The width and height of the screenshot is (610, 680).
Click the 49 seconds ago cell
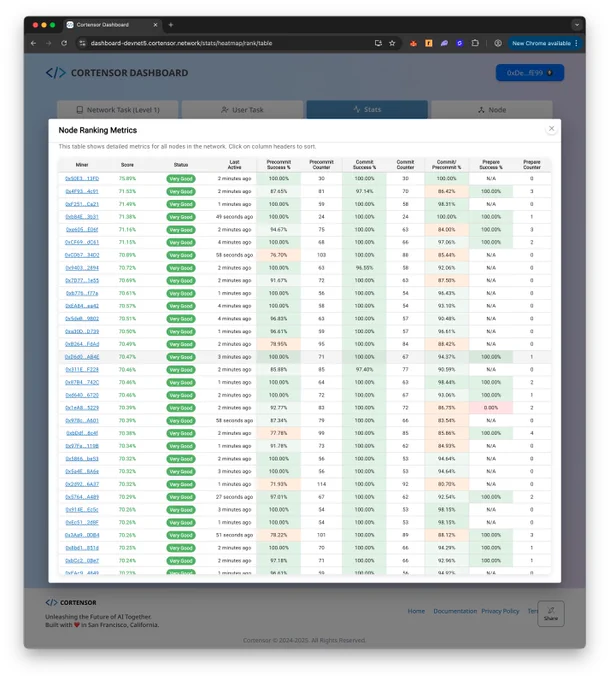(235, 217)
